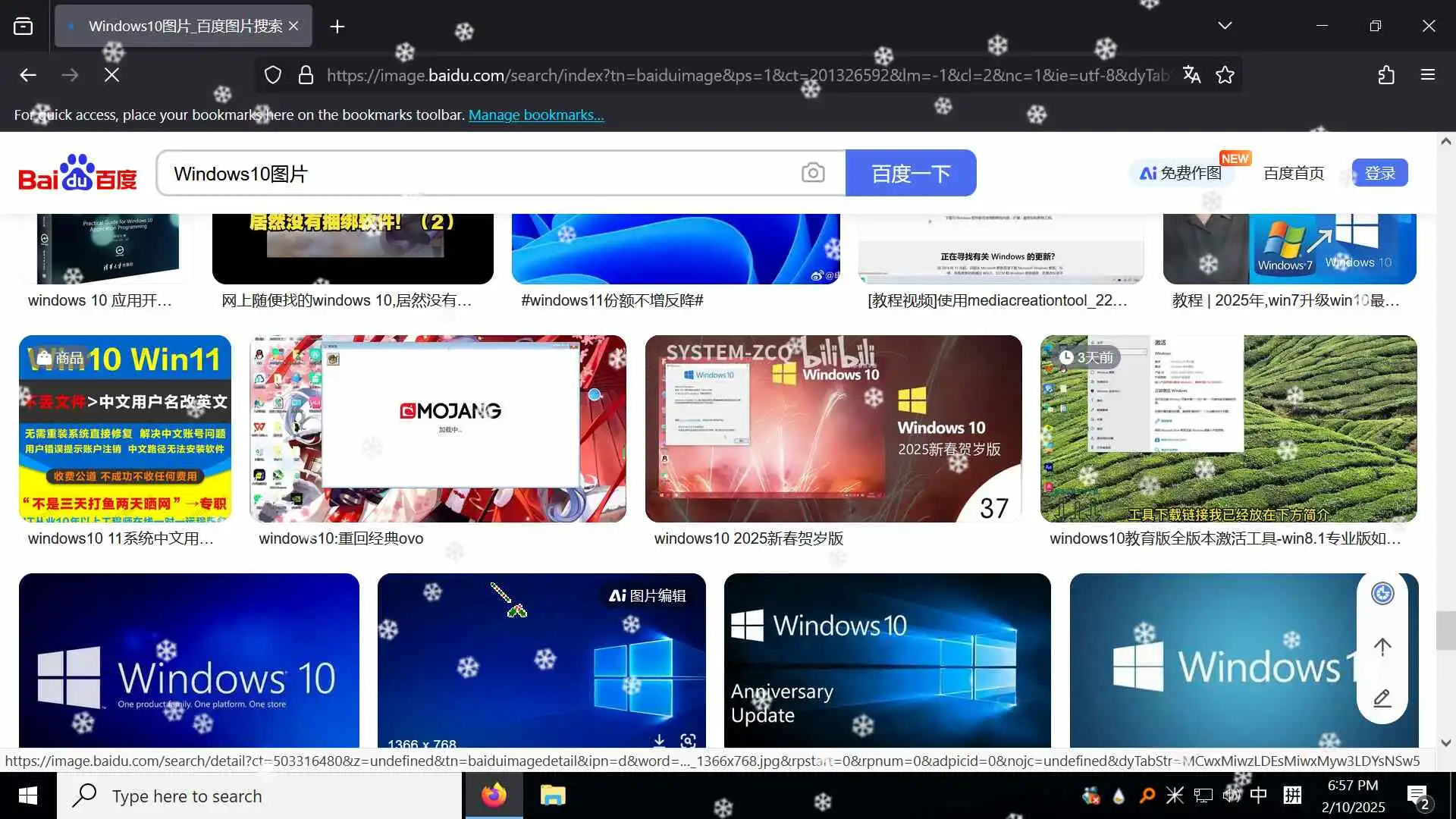The width and height of the screenshot is (1456, 819).
Task: Click the camera image-search icon
Action: tap(812, 173)
